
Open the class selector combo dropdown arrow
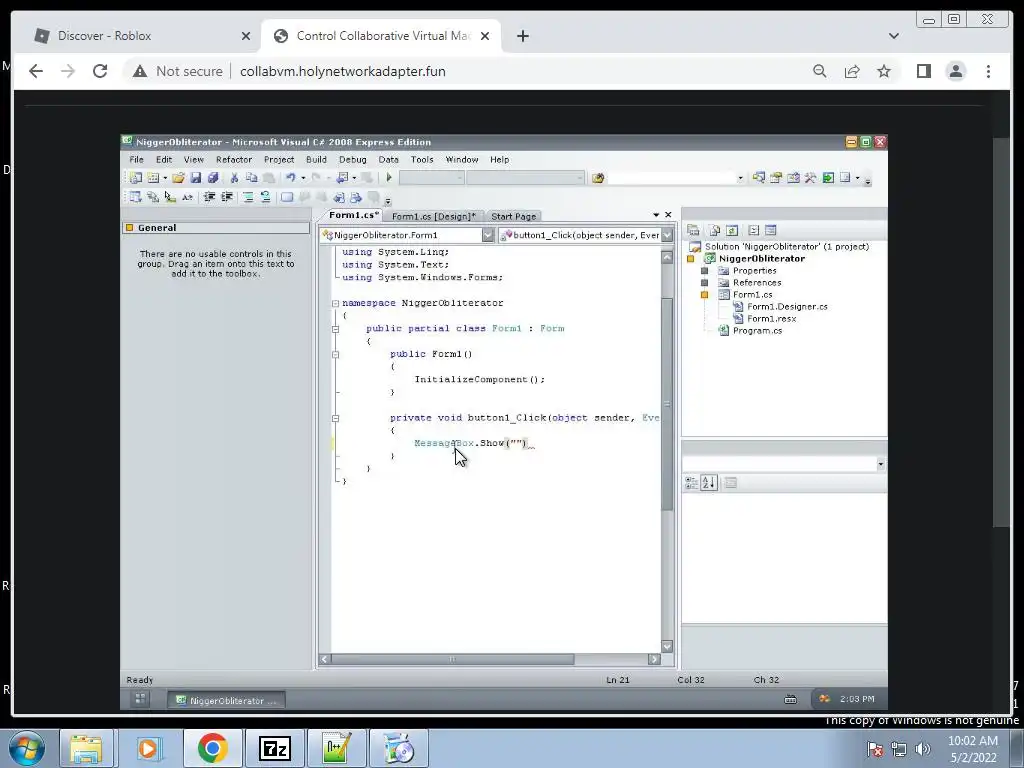(488, 235)
